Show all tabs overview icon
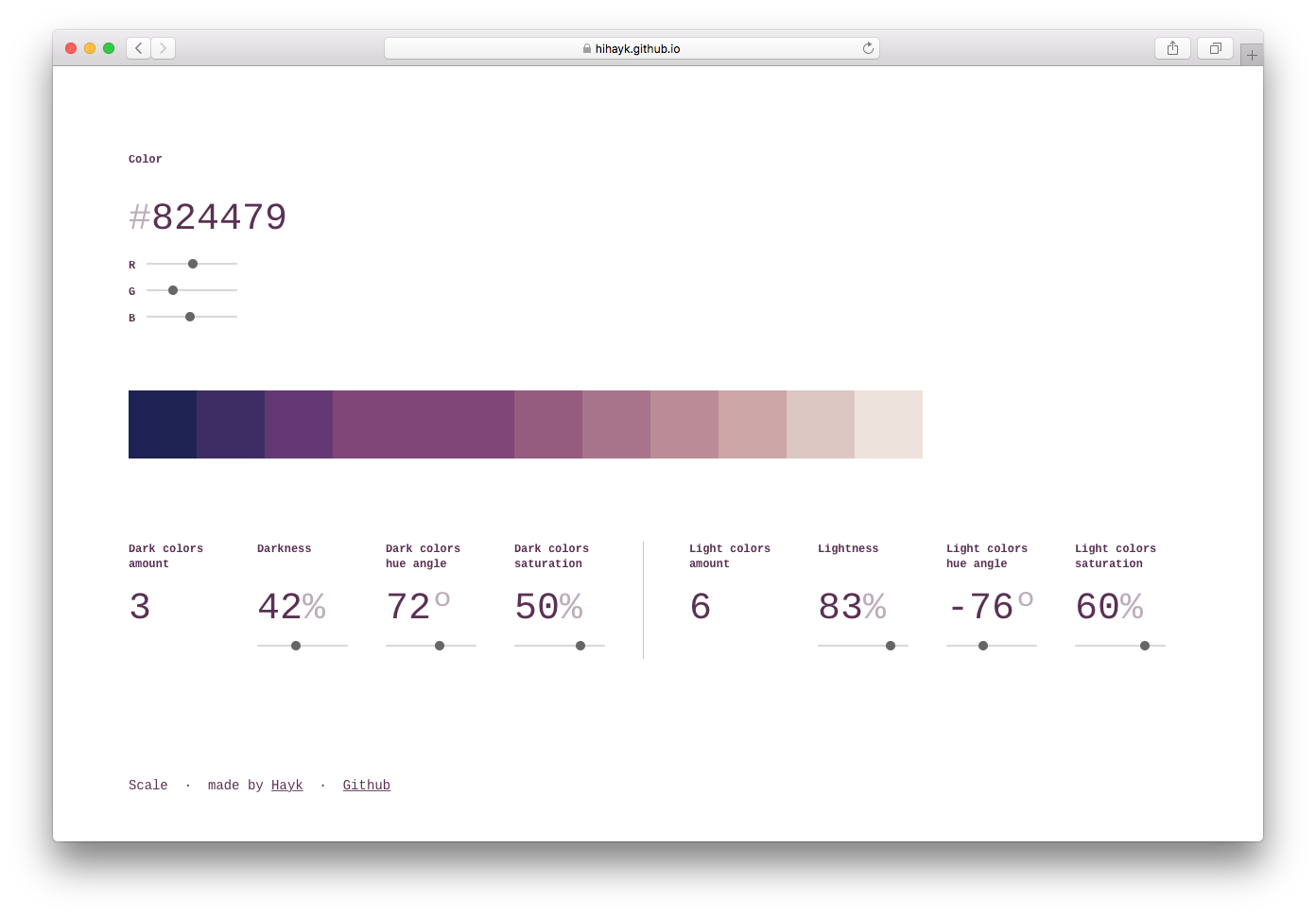This screenshot has width=1316, height=917. click(1216, 48)
